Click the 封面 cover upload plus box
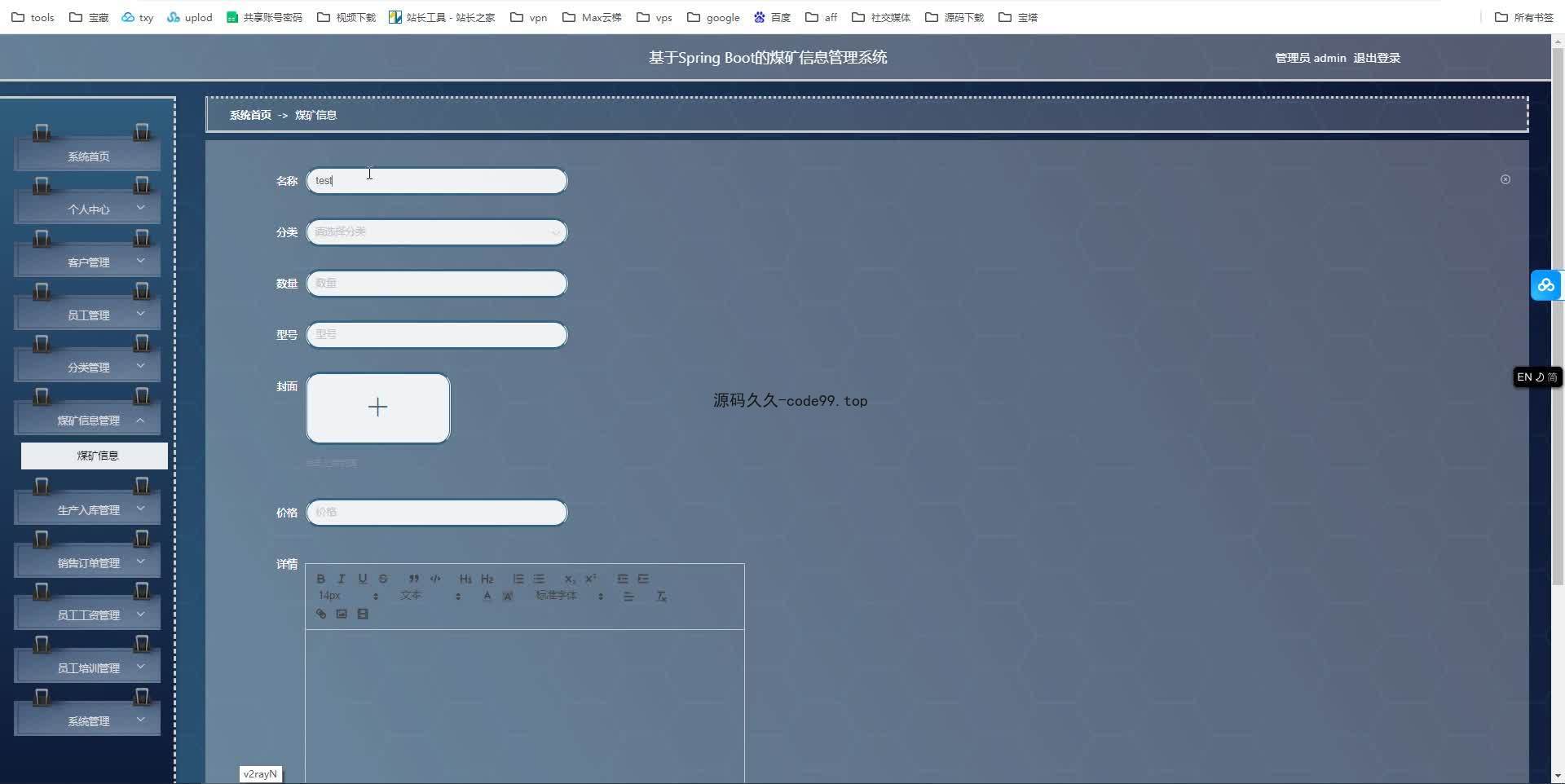 pyautogui.click(x=378, y=408)
